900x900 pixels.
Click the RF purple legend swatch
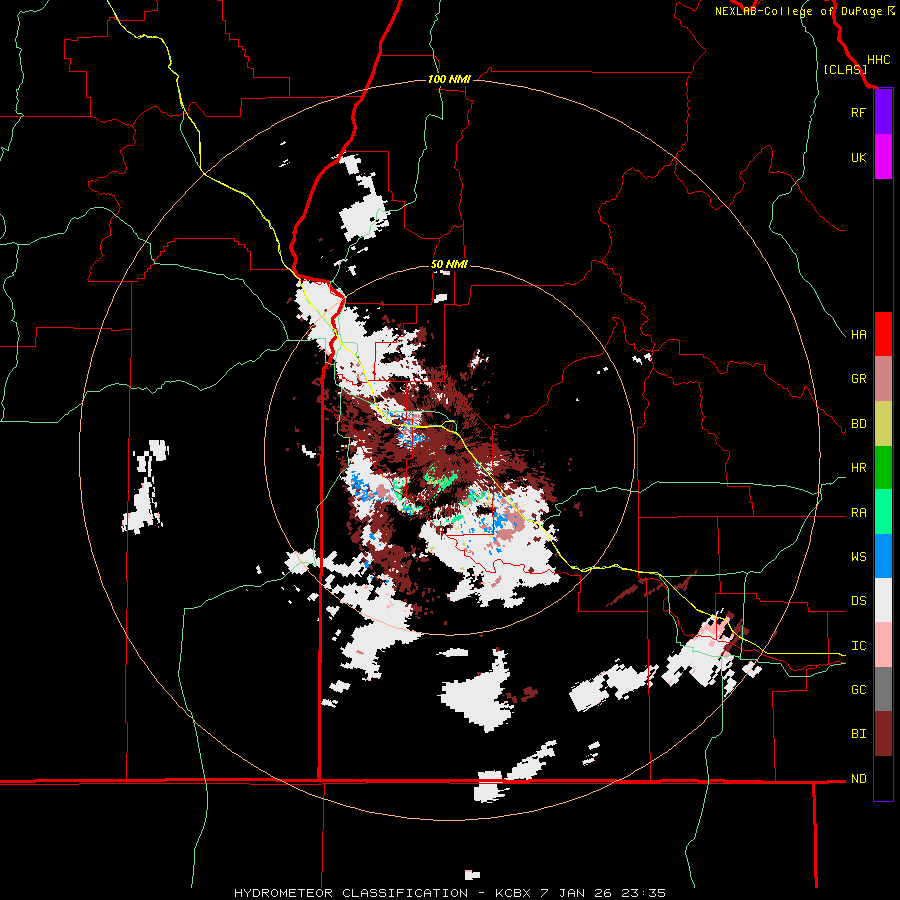(x=883, y=112)
